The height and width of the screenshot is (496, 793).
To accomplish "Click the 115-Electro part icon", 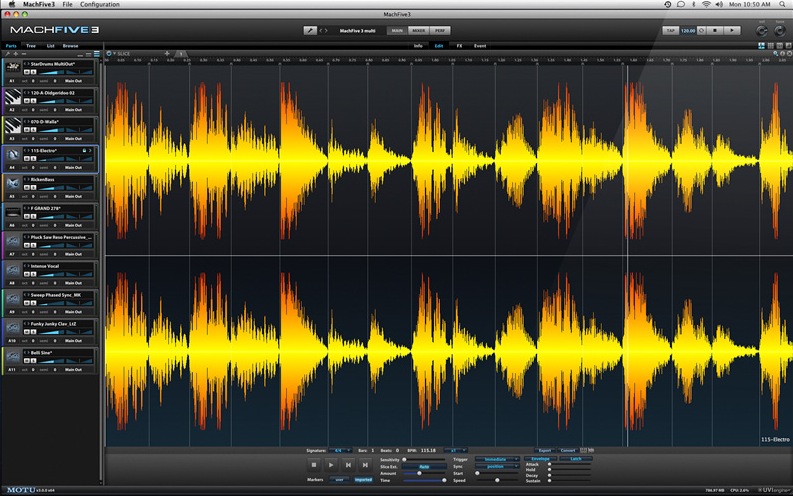I will 13,155.
